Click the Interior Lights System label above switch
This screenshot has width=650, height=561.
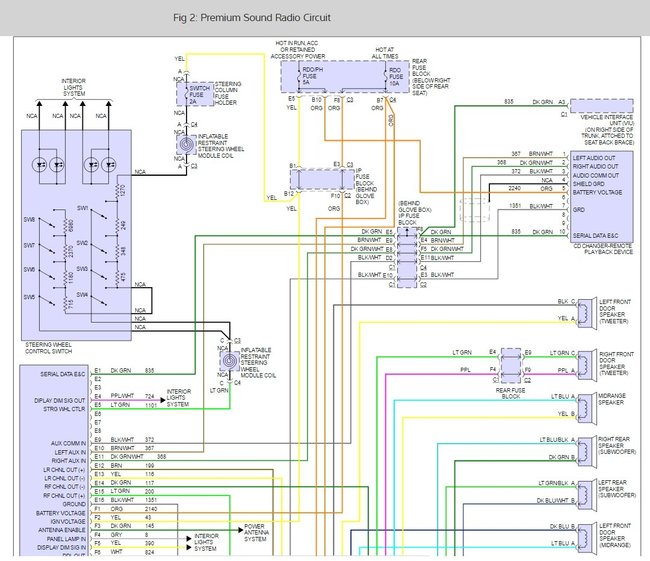pos(74,87)
